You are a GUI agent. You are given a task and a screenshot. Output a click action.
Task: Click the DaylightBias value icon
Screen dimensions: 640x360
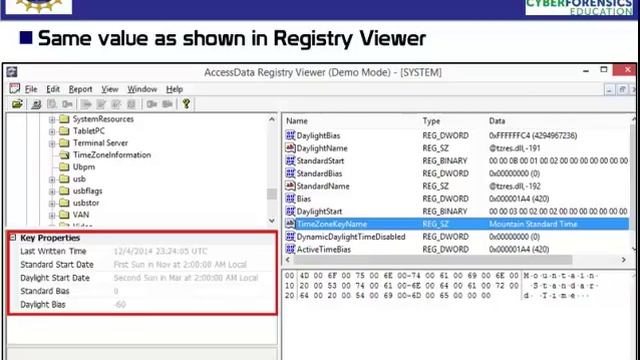[x=290, y=135]
